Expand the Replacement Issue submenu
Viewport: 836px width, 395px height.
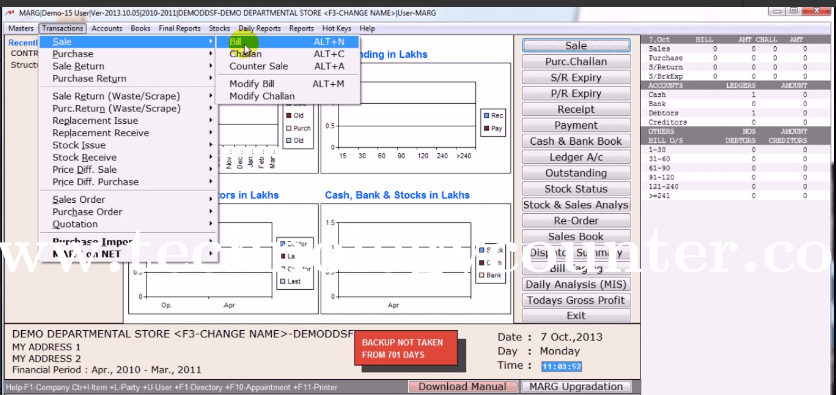(128, 120)
